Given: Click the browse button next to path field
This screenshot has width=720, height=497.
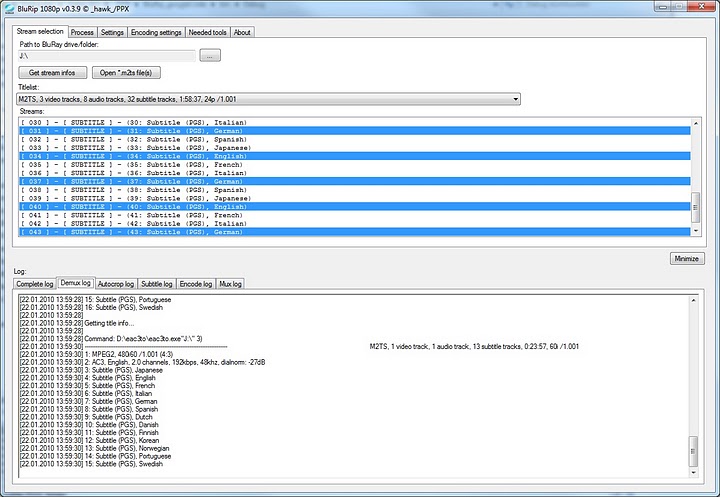Looking at the screenshot, I should (208, 56).
